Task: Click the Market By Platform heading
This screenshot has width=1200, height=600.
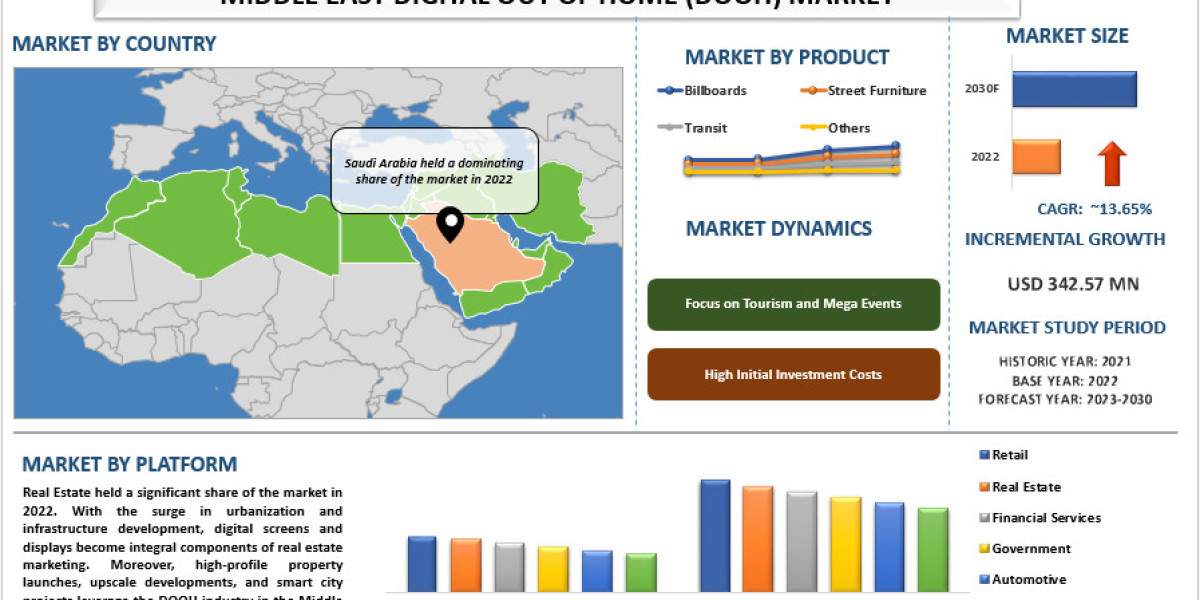Action: [130, 464]
